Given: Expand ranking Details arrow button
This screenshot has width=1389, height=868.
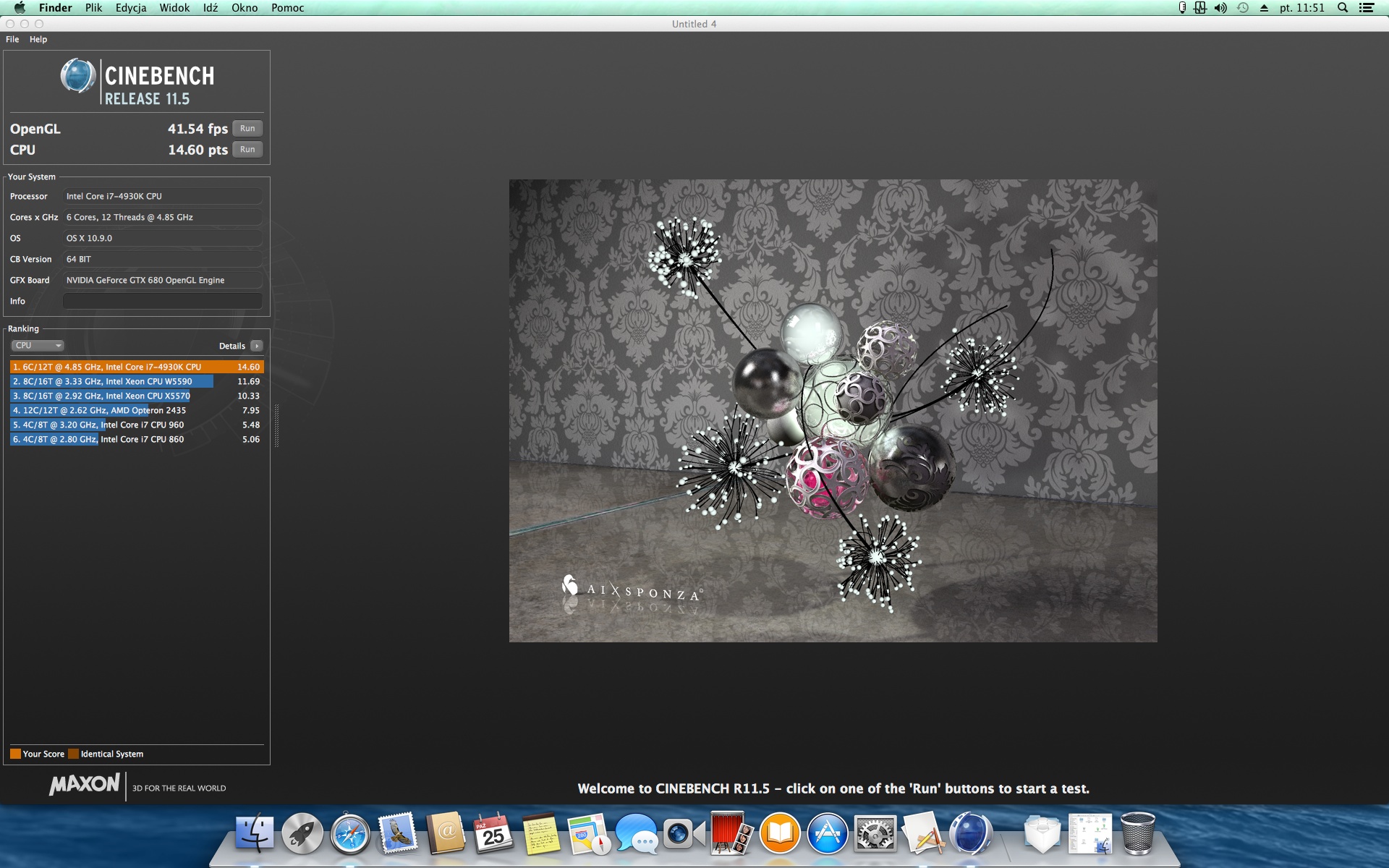Looking at the screenshot, I should click(x=257, y=346).
